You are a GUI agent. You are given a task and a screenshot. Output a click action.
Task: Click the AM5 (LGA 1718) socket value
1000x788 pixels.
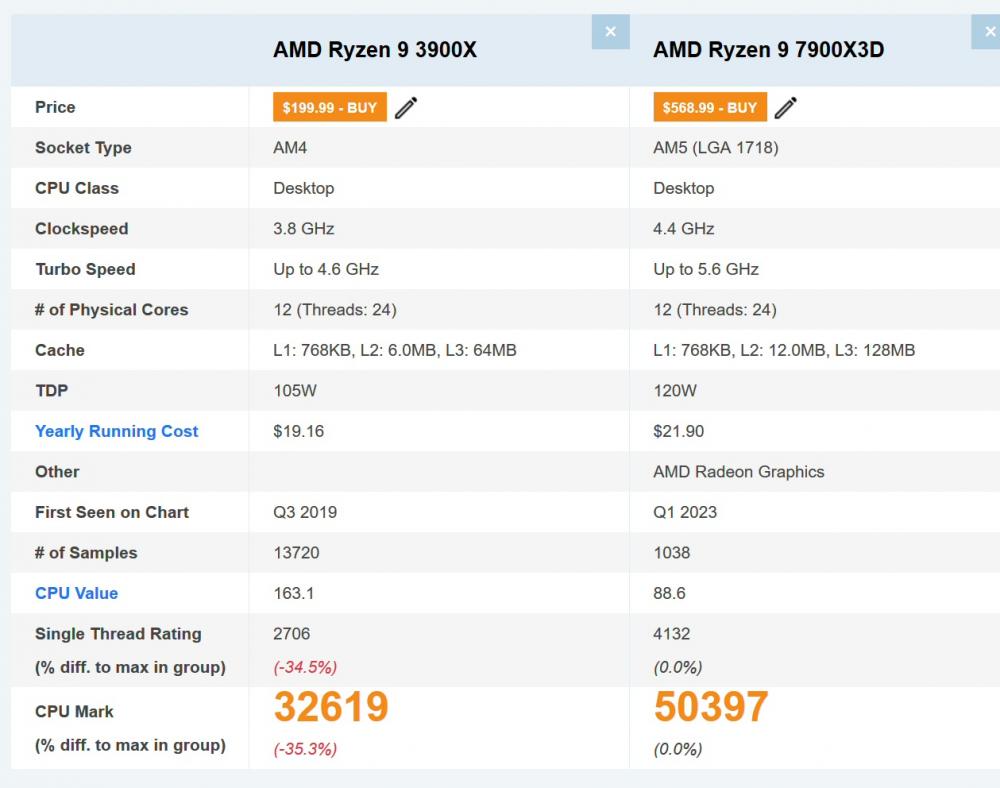tap(716, 147)
